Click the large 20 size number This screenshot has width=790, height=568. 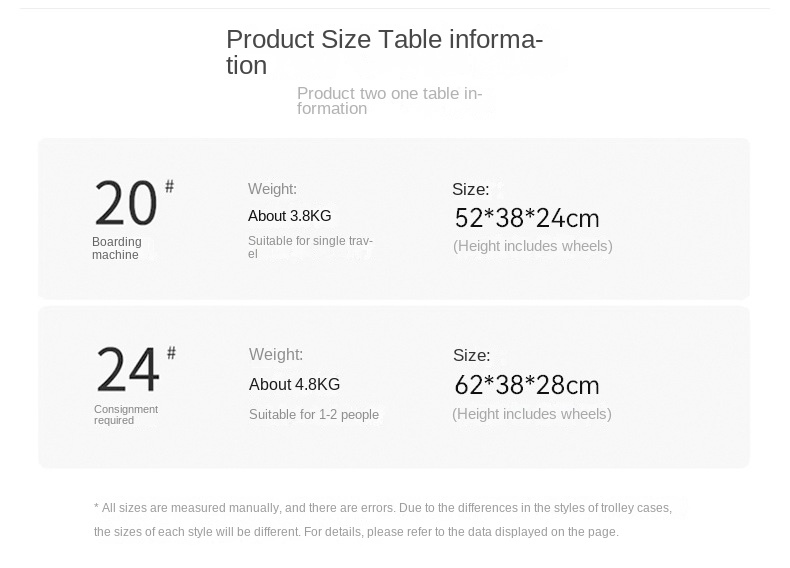click(126, 204)
